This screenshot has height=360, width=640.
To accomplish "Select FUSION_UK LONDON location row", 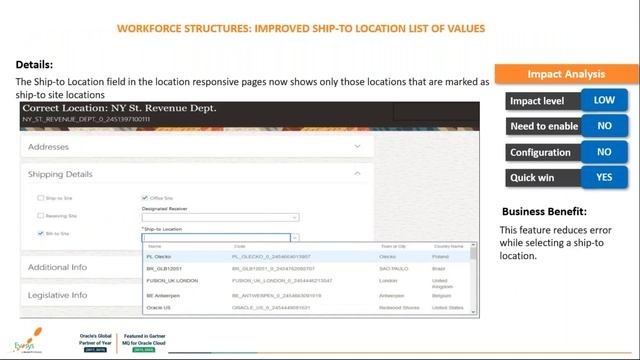I will click(x=306, y=282).
